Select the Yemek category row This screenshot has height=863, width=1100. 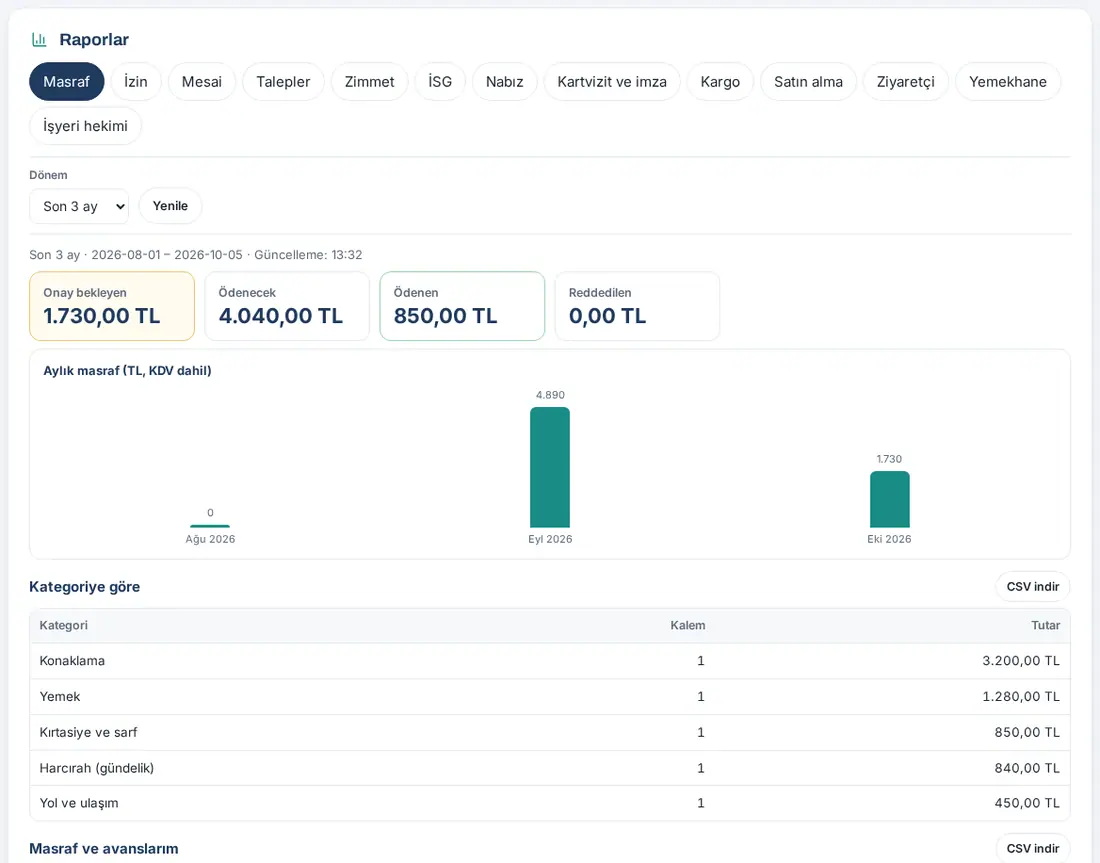pos(550,697)
